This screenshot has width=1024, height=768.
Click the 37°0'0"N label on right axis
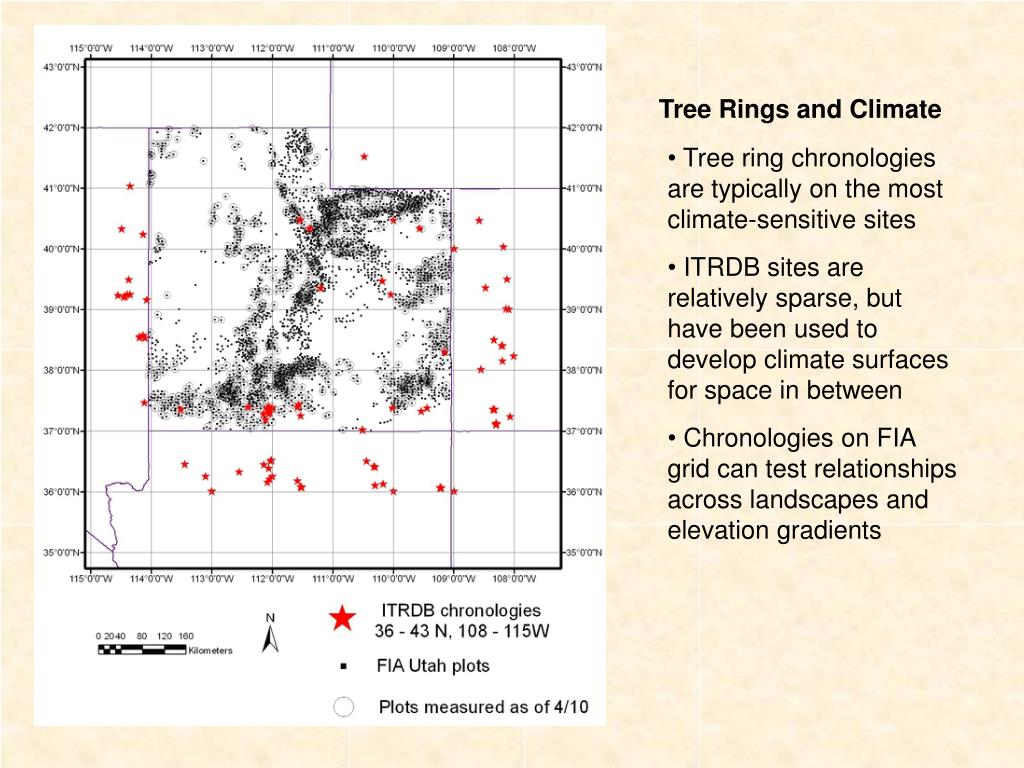(584, 431)
